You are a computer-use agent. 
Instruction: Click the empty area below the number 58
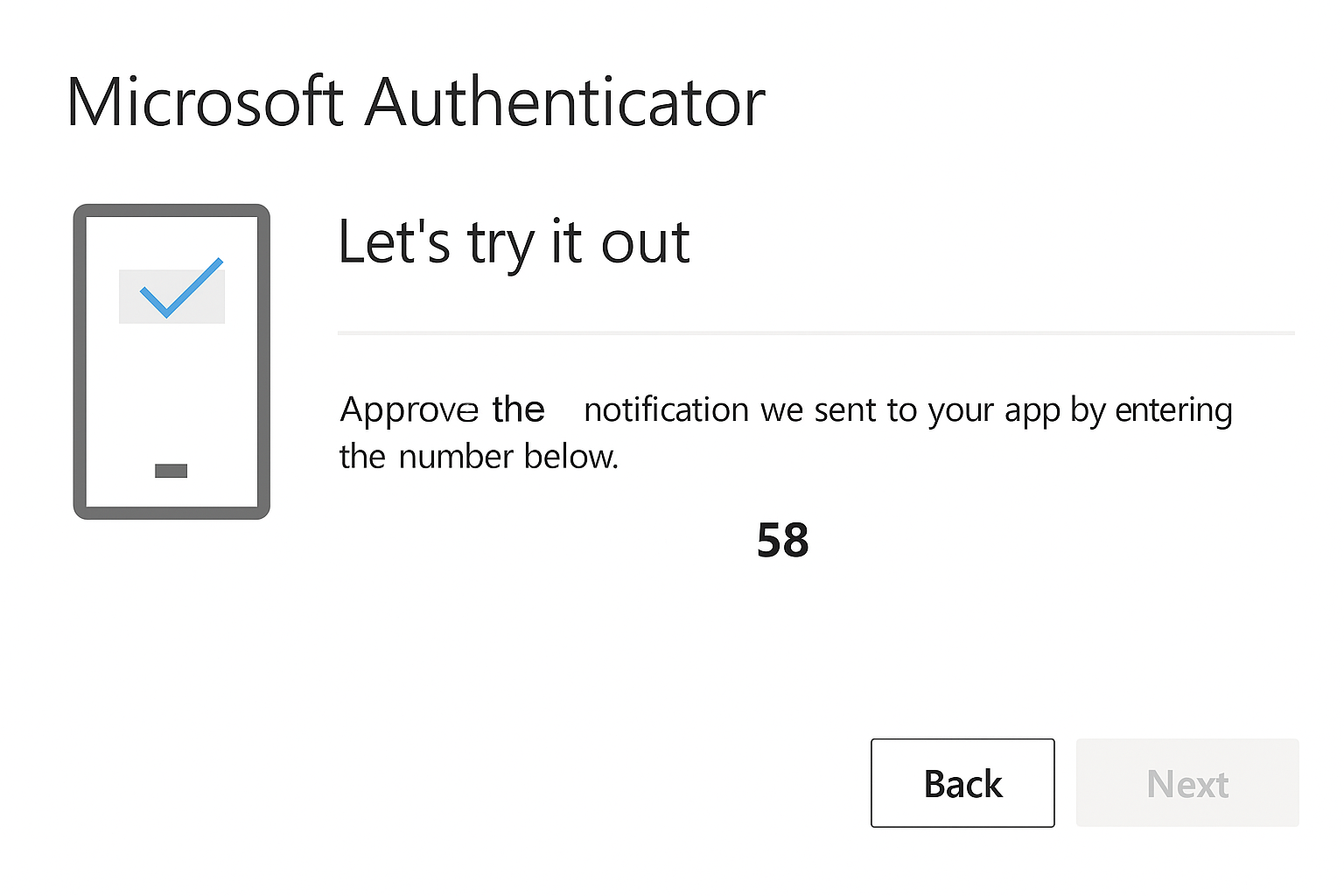781,639
